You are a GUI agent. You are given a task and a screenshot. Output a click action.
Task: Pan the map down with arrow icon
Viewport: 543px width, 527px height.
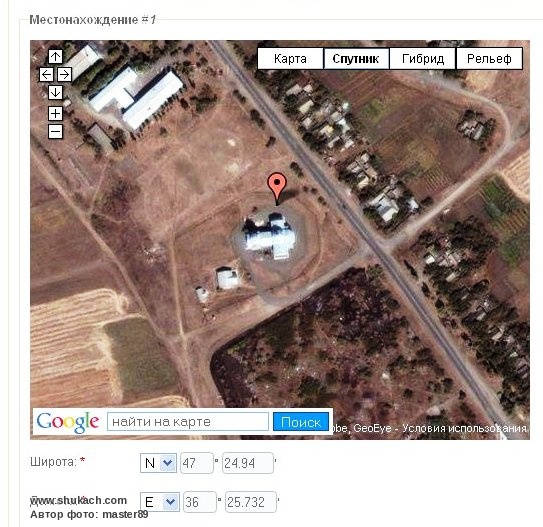[x=55, y=92]
